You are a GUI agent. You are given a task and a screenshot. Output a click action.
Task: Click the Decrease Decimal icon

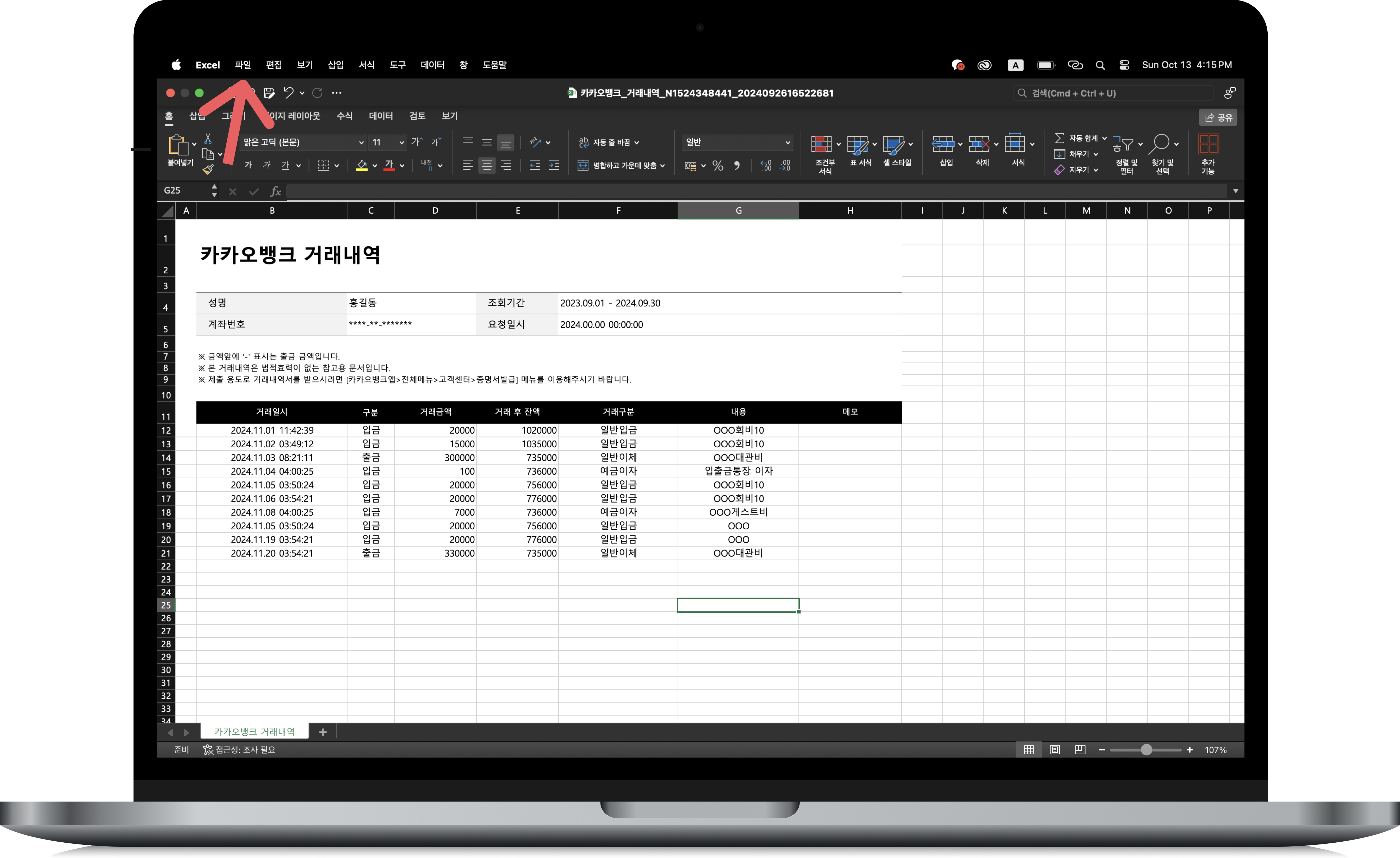point(785,165)
